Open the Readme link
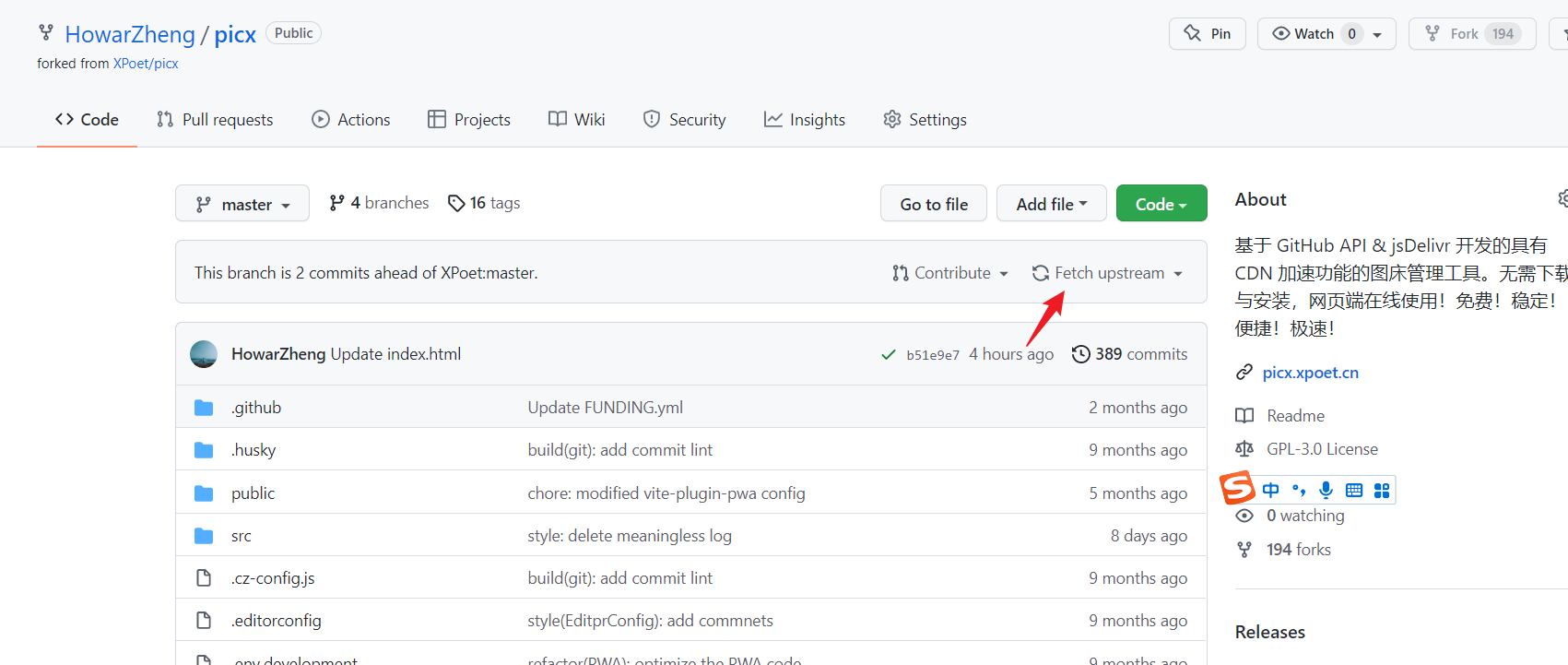This screenshot has width=1568, height=665. tap(1296, 416)
